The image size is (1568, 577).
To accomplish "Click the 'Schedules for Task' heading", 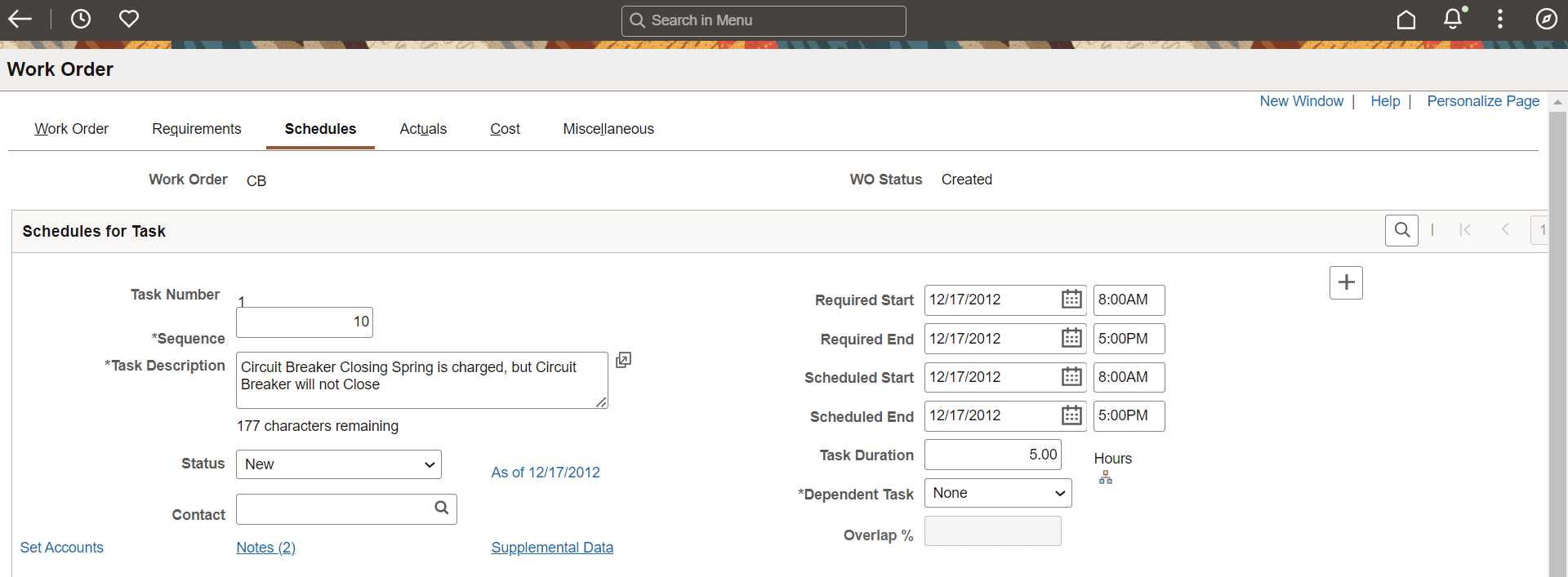I will pos(94,231).
